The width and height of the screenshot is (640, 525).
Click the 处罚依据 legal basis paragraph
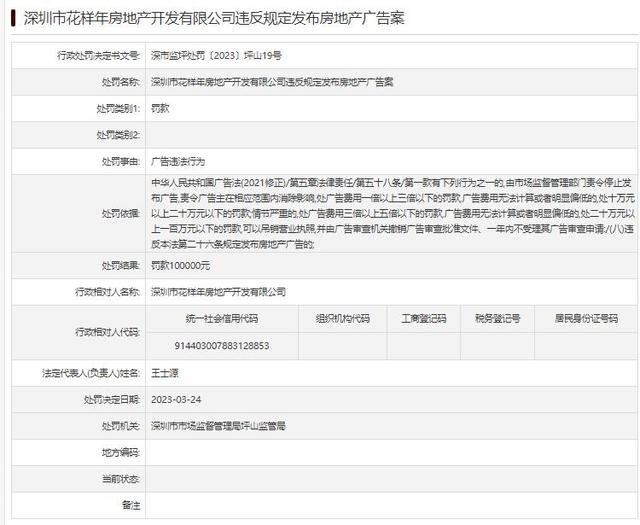click(x=393, y=214)
